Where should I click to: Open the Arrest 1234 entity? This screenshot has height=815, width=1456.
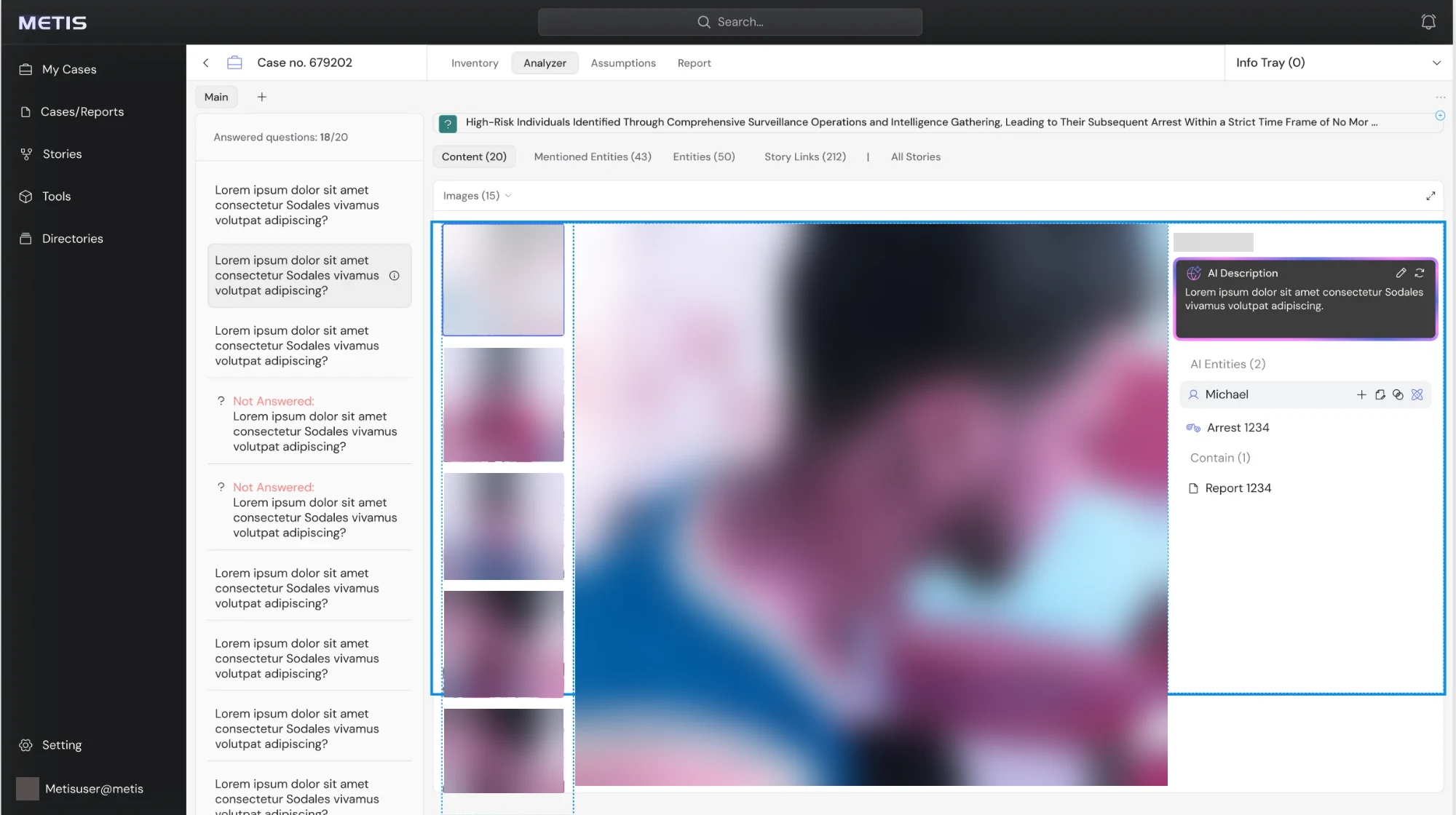pos(1238,428)
